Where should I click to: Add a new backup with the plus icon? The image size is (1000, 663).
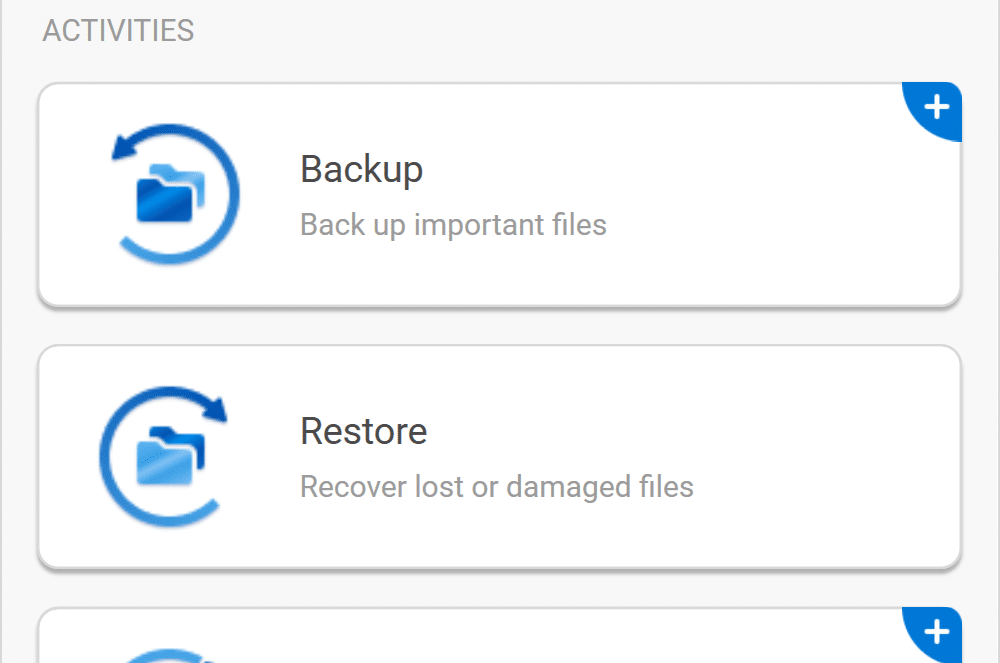(936, 107)
